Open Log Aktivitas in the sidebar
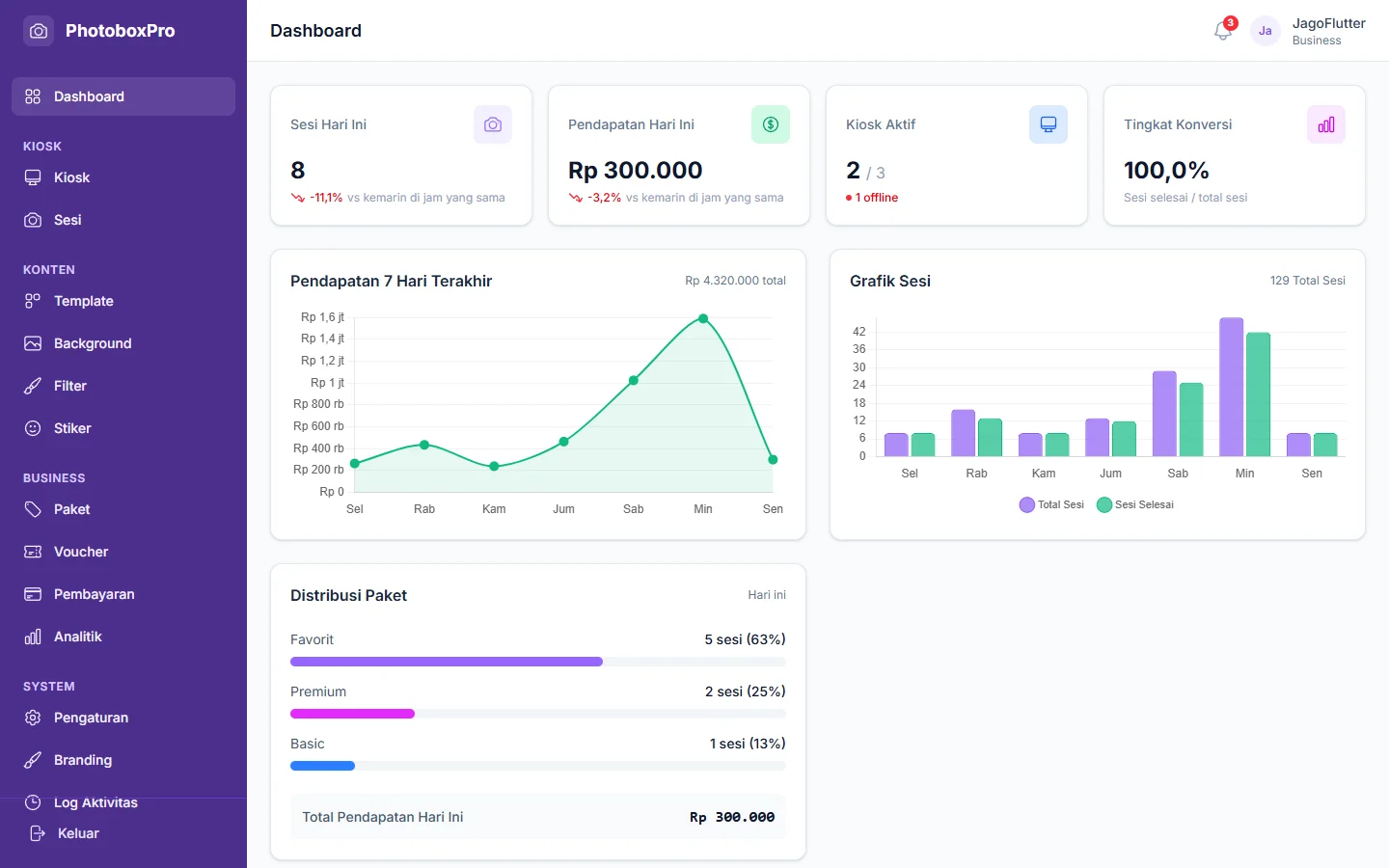 123,802
